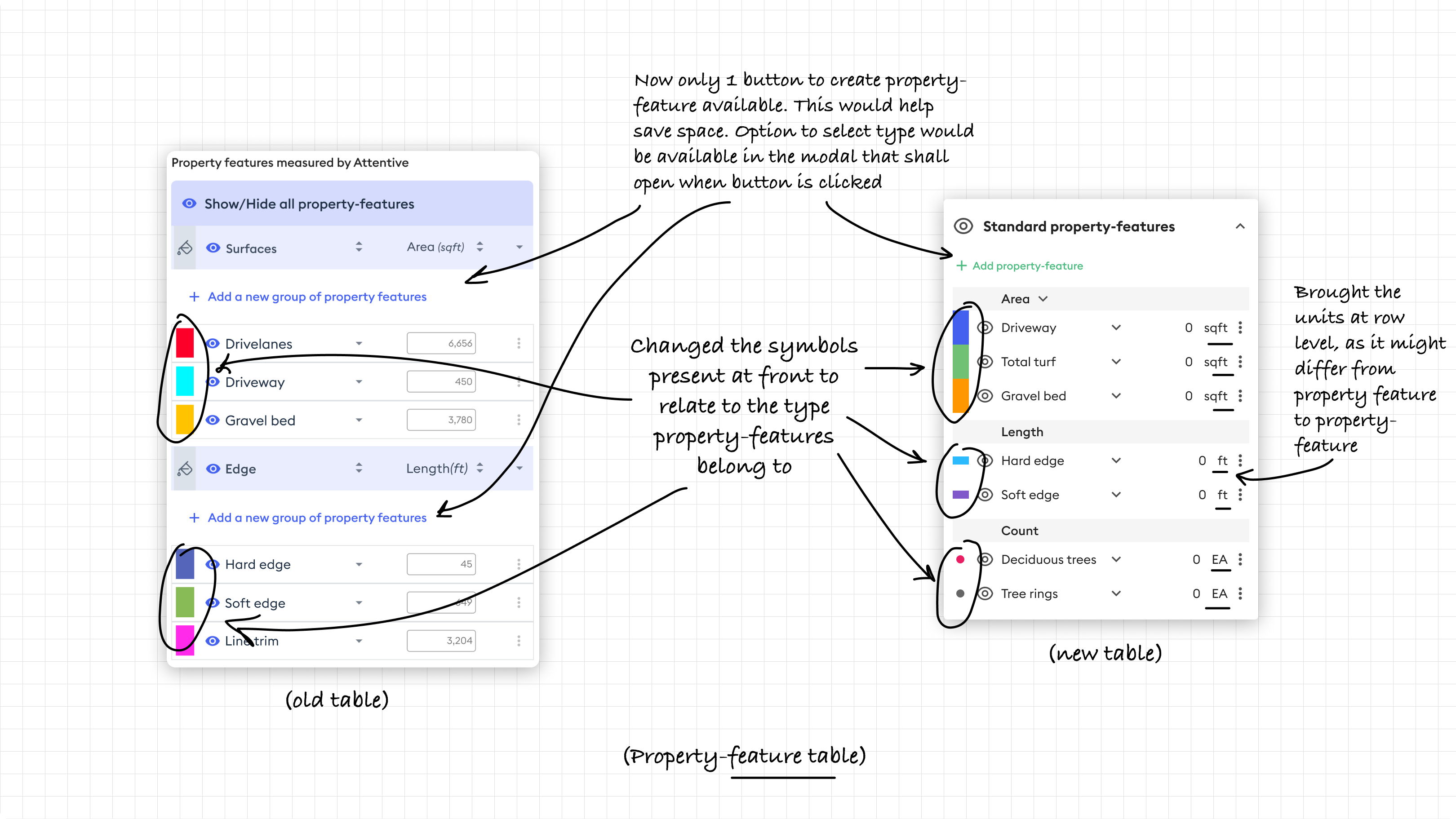The height and width of the screenshot is (819, 1456).
Task: Click paint bucket icon in Edge row
Action: pyautogui.click(x=185, y=469)
